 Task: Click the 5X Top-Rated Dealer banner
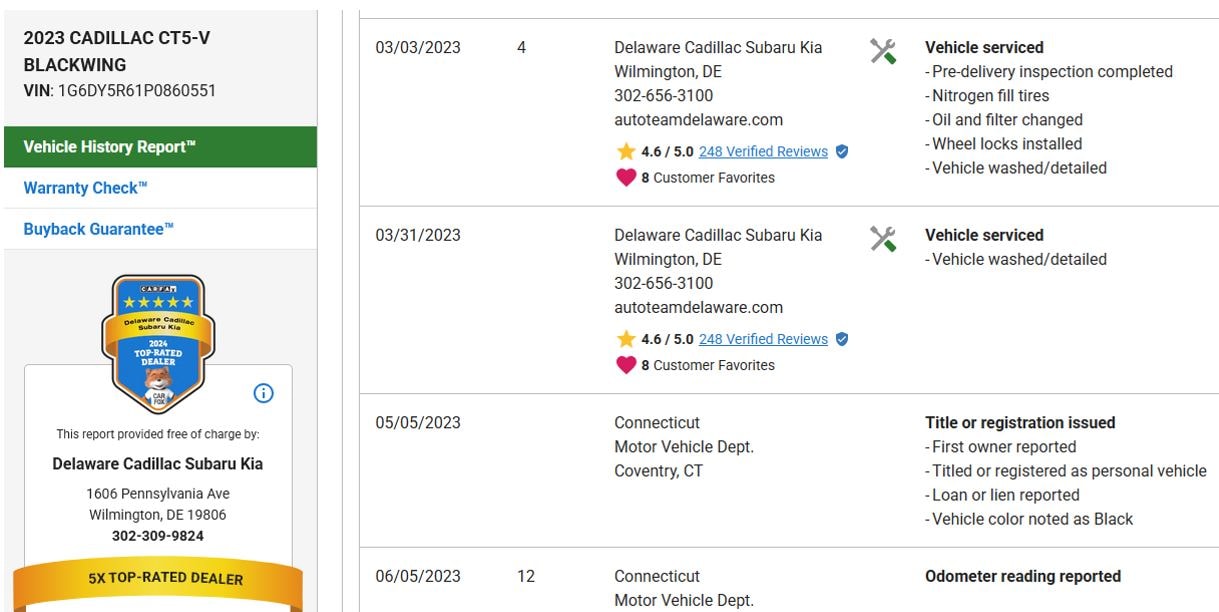158,578
